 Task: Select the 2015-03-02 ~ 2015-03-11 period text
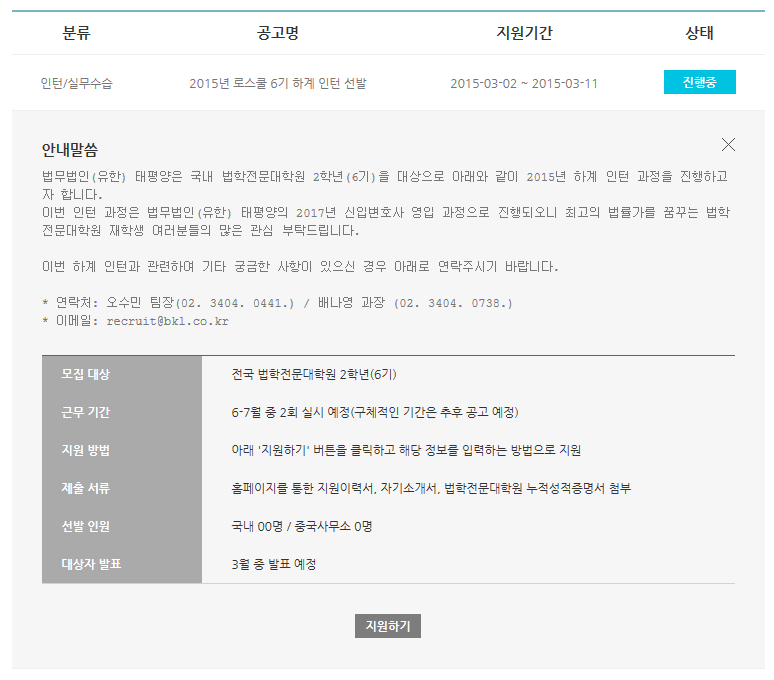tap(524, 83)
